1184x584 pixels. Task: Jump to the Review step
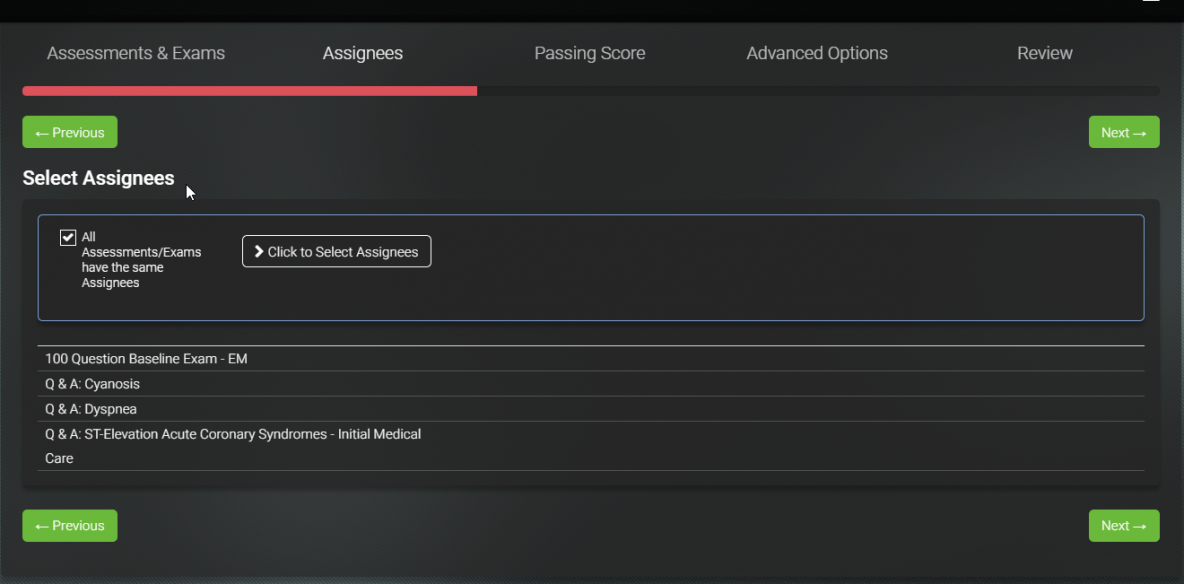point(1044,54)
